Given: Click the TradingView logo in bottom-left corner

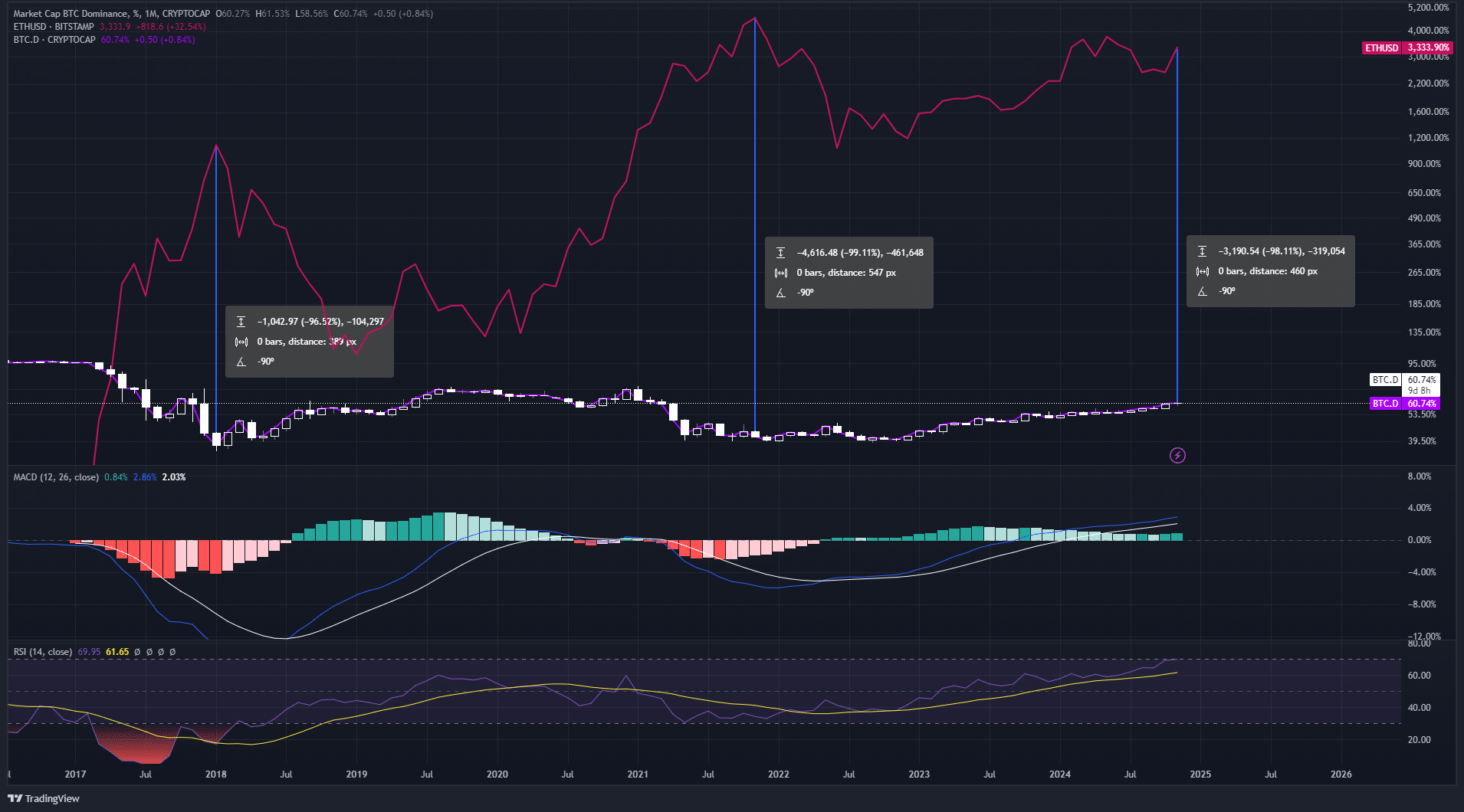Looking at the screenshot, I should (42, 798).
